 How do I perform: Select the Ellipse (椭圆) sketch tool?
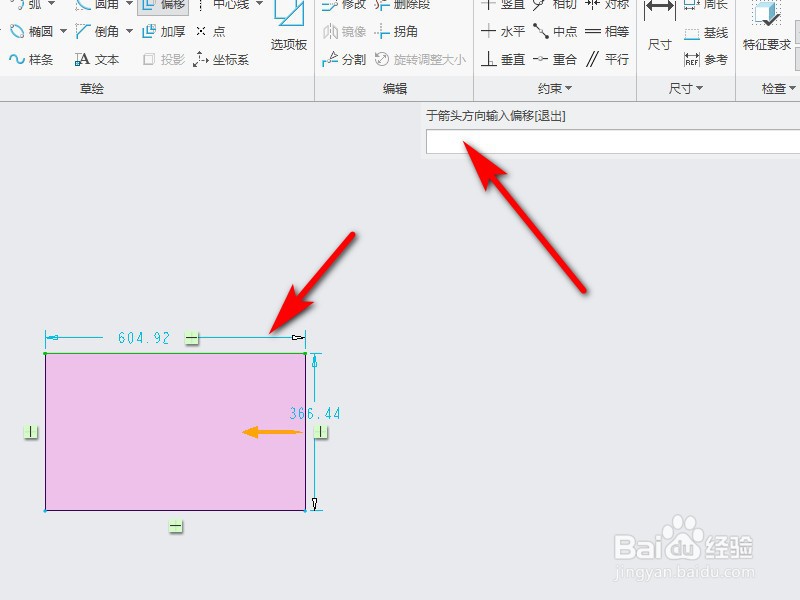tap(31, 32)
